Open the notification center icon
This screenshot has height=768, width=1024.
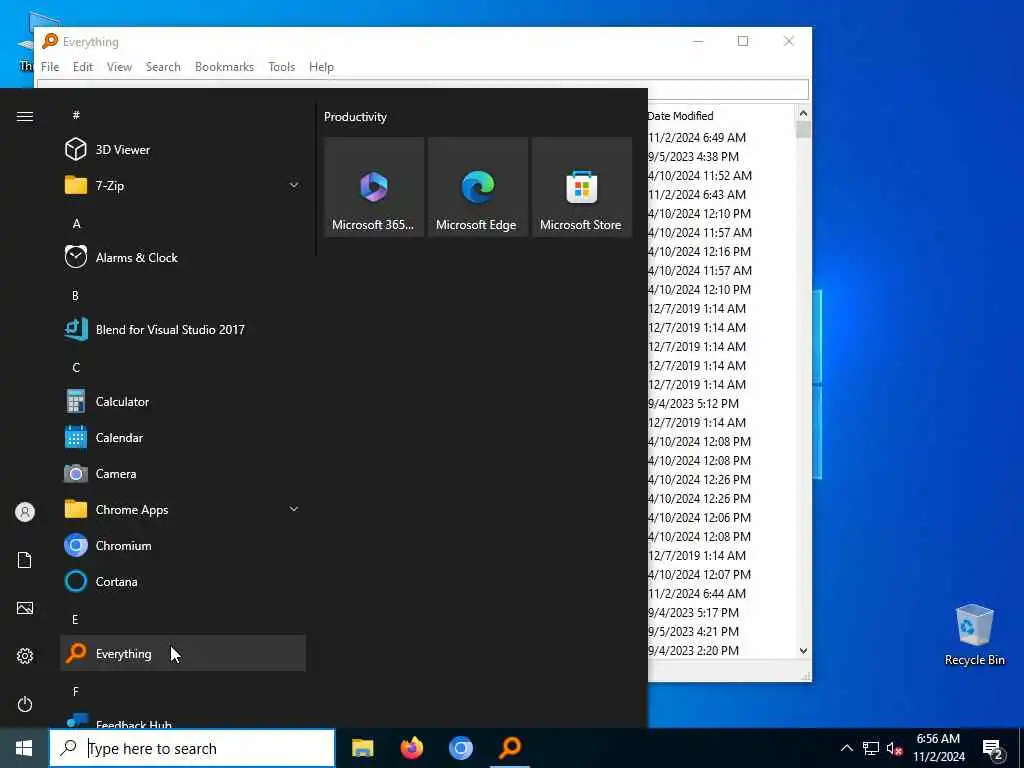[992, 749]
